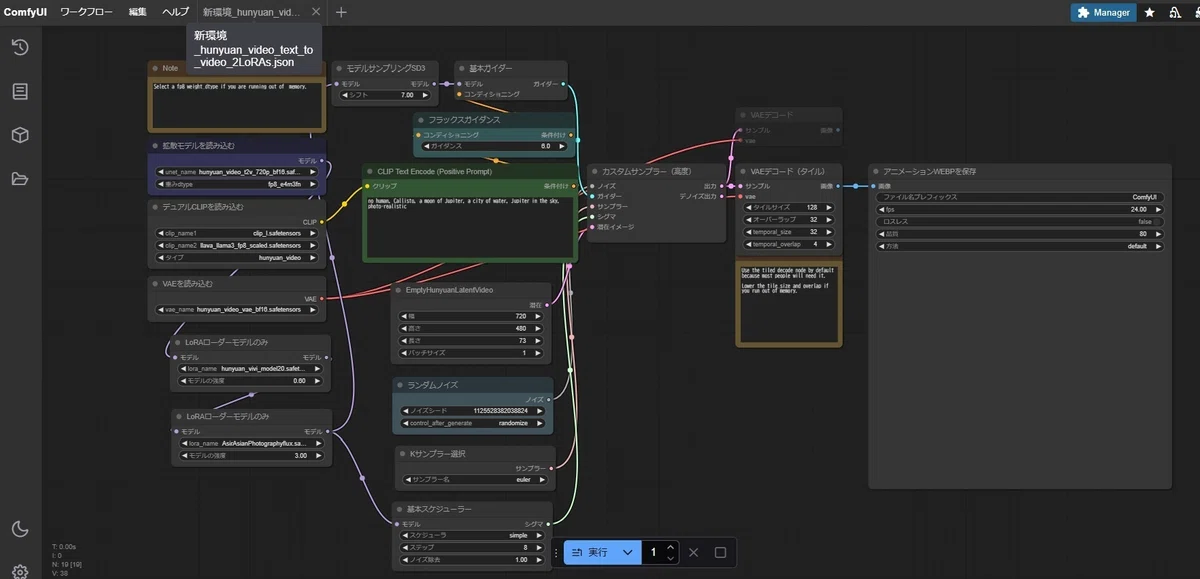The height and width of the screenshot is (579, 1200).
Task: Collapse the アニメーションWEBPを保存 node dot
Action: click(874, 171)
